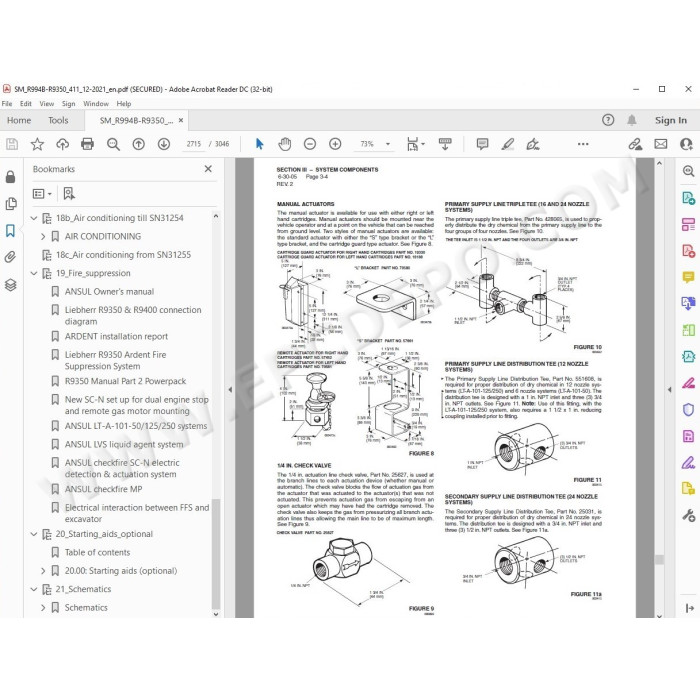Open the Attachments paperclip panel
The height and width of the screenshot is (700, 700).
pos(10,257)
